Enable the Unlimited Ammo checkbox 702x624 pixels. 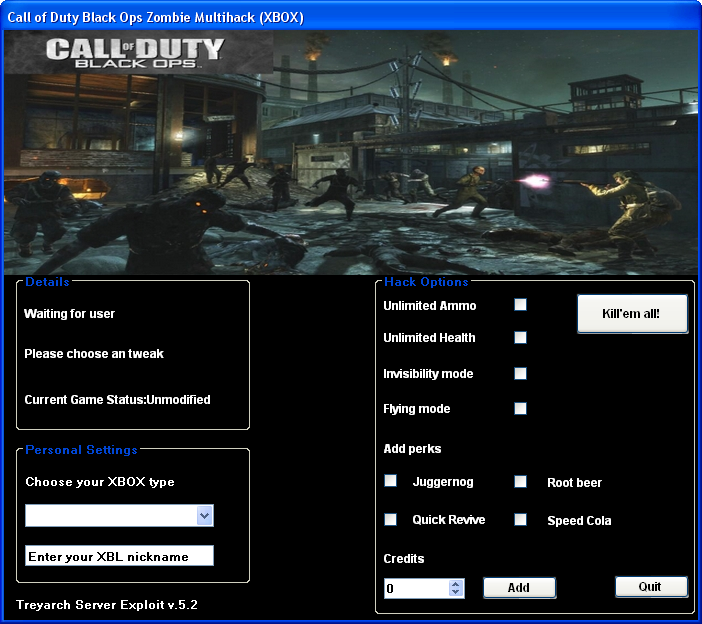520,305
